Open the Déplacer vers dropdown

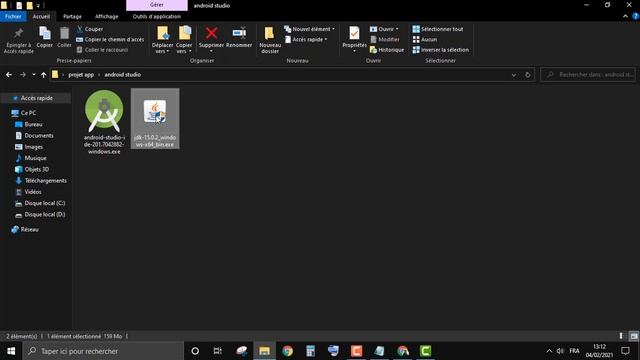pos(162,40)
